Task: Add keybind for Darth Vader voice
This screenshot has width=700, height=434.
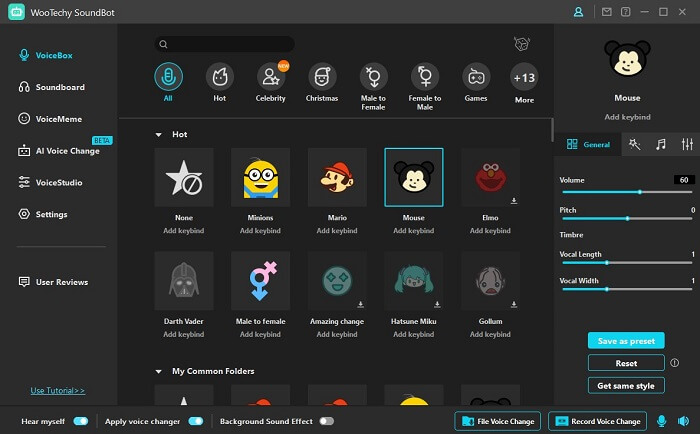Action: tap(183, 334)
